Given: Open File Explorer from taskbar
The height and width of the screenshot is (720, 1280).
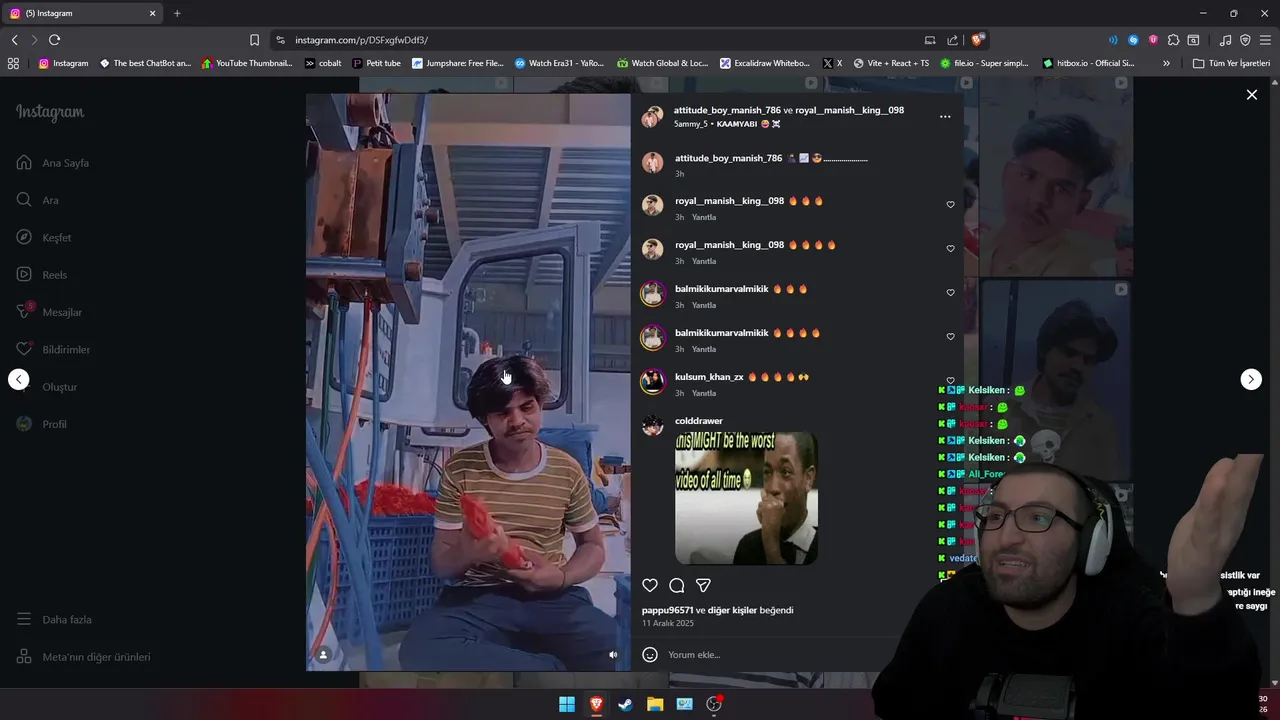Looking at the screenshot, I should click(655, 704).
